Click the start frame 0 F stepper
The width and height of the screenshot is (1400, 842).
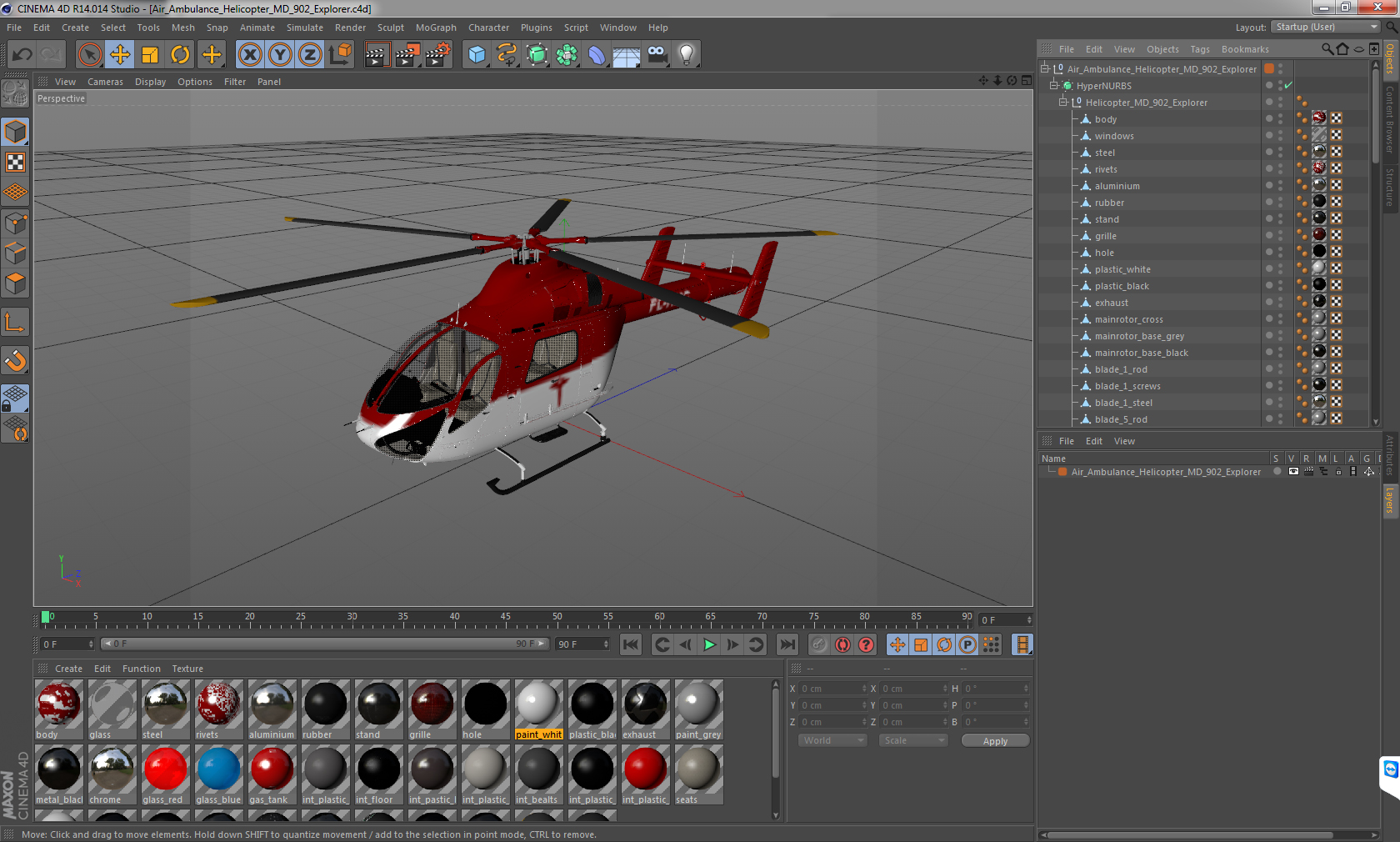coord(91,644)
